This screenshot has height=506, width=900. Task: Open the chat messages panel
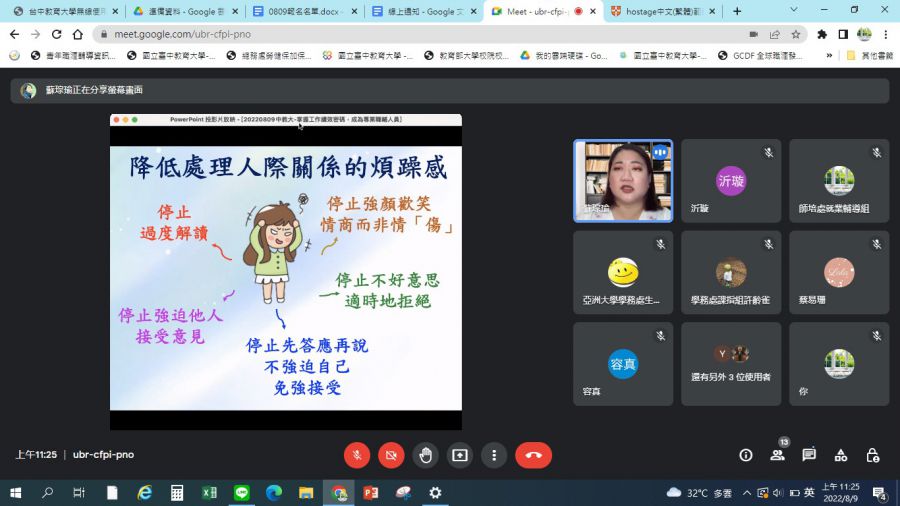click(x=809, y=455)
